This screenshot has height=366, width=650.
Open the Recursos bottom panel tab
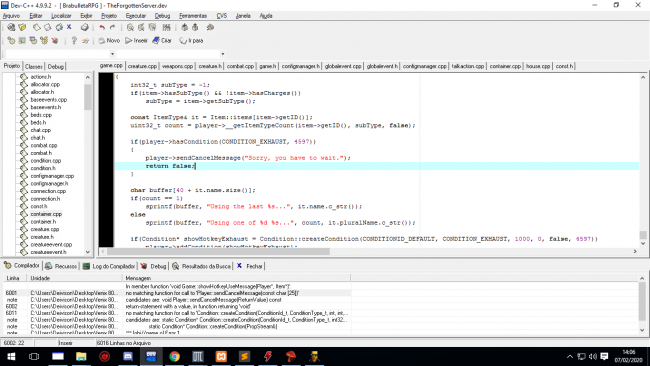[x=61, y=266]
